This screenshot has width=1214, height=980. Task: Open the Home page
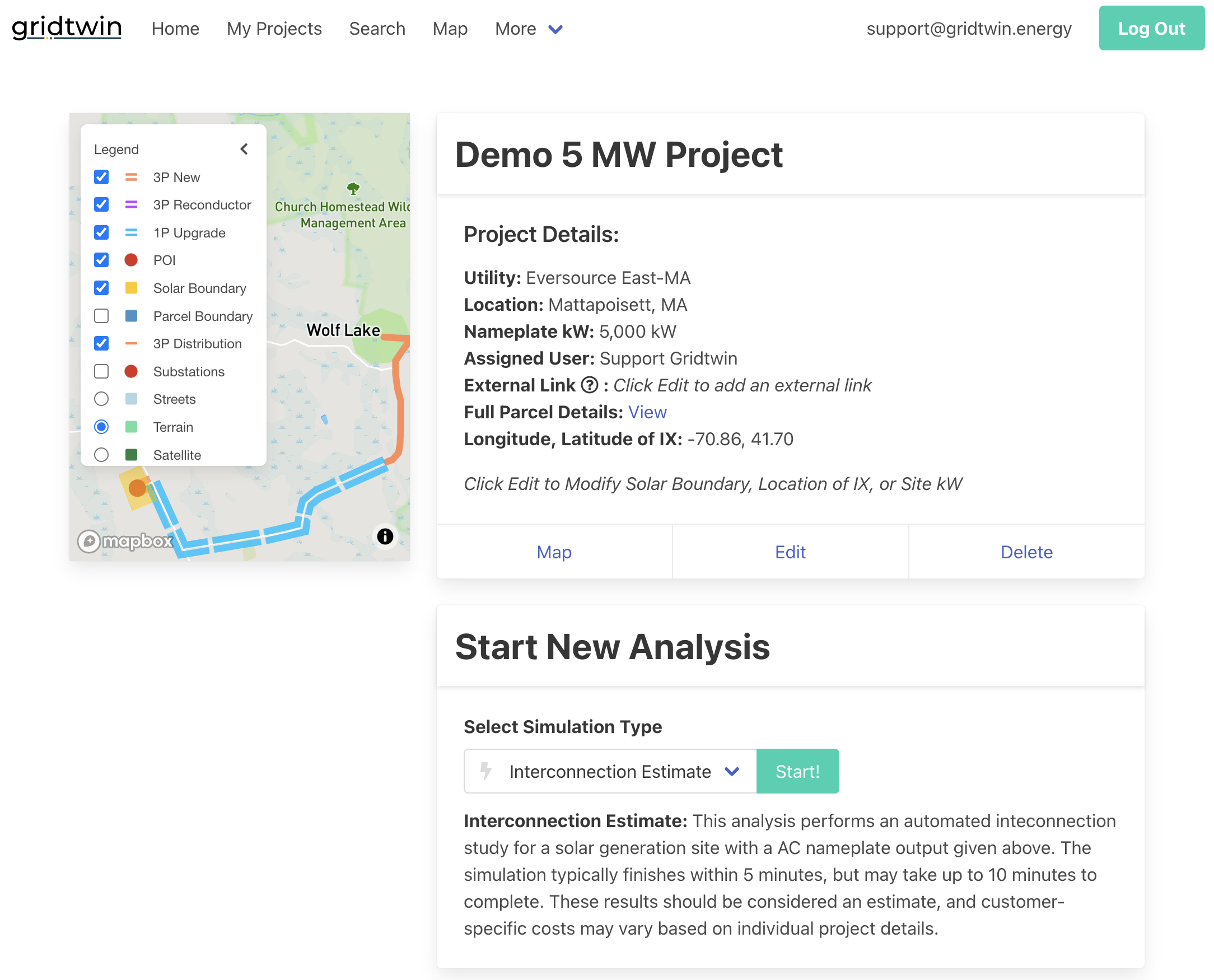click(x=175, y=29)
